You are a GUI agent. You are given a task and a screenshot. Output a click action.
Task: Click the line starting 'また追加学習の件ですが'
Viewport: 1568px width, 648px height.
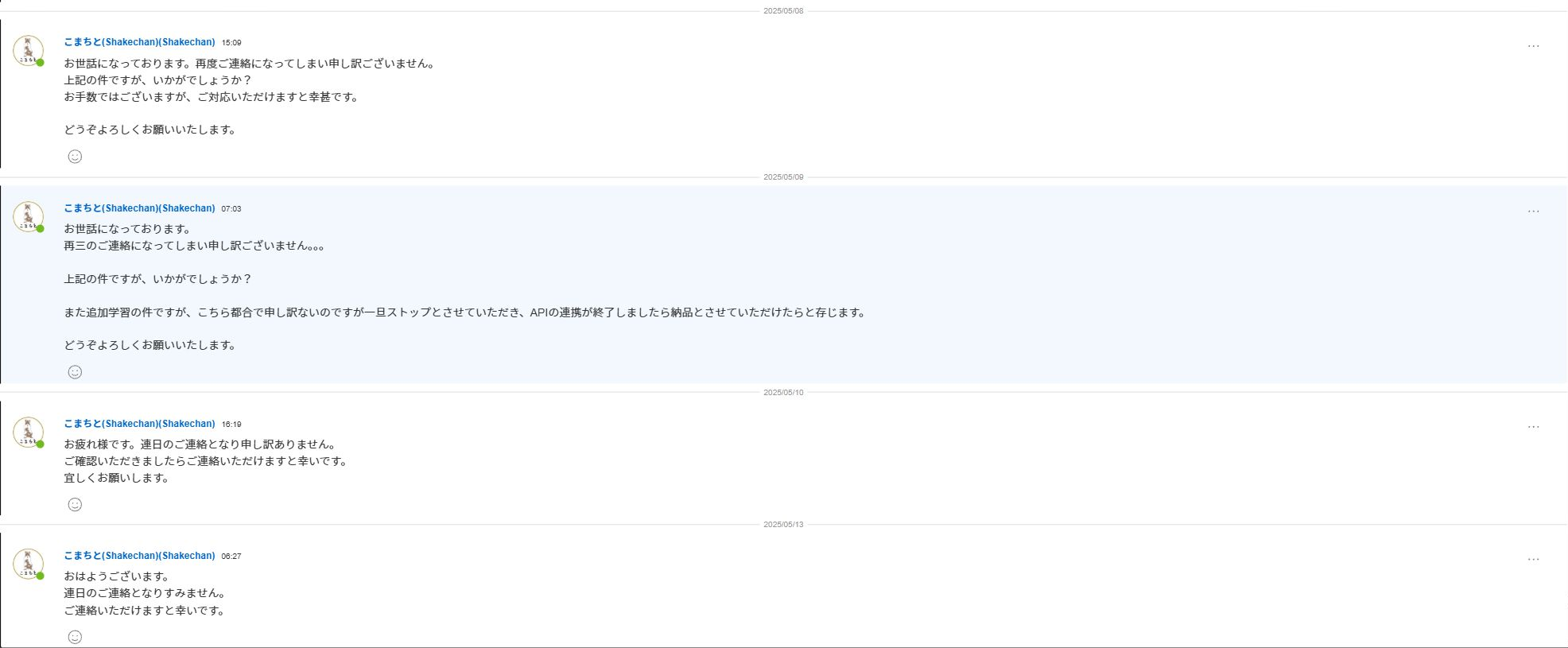465,312
